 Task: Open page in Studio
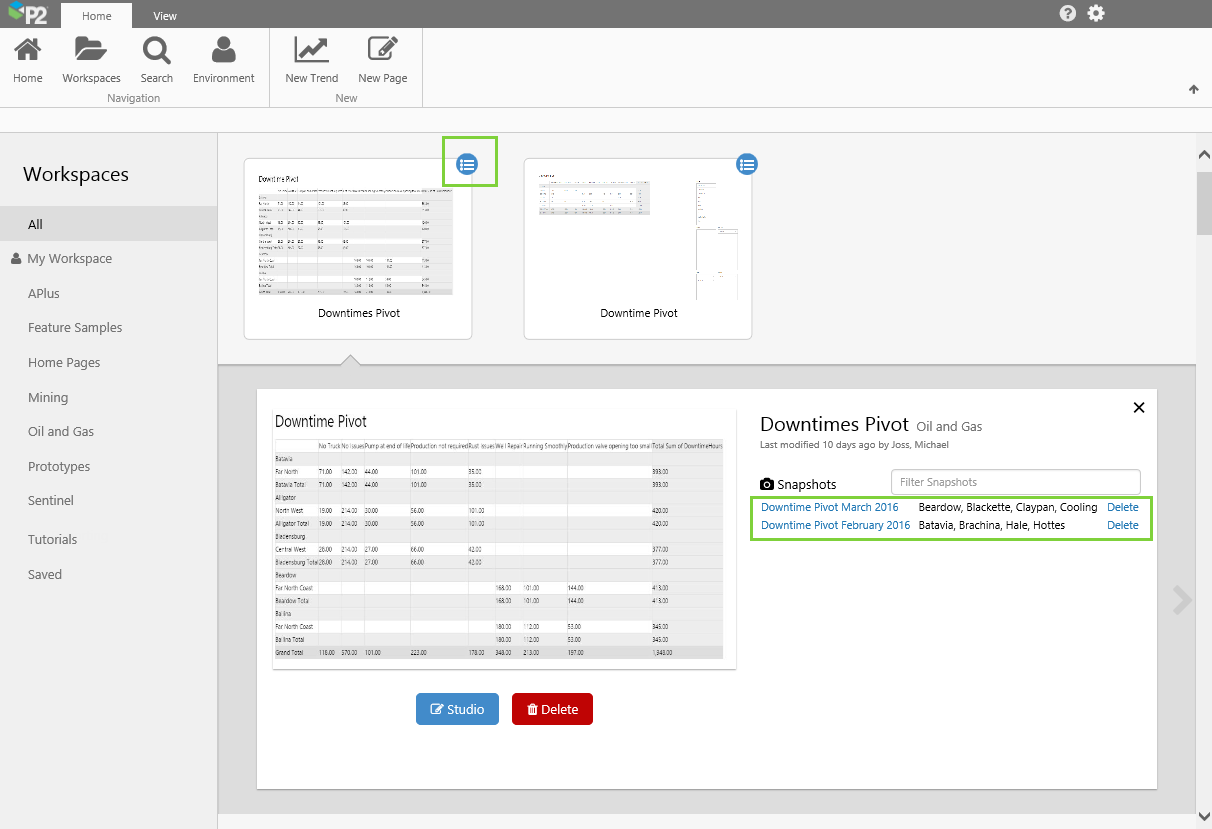click(457, 709)
